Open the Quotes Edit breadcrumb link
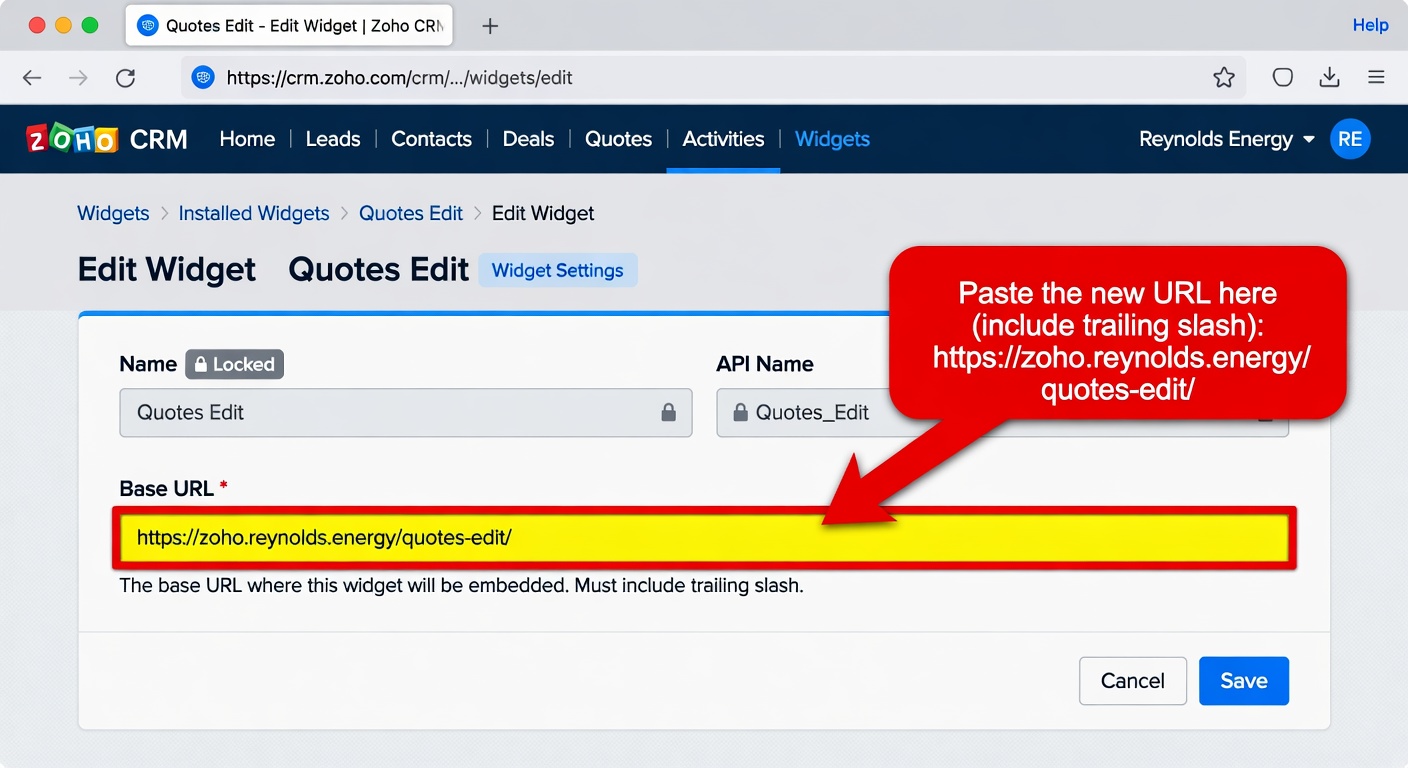 click(x=411, y=213)
